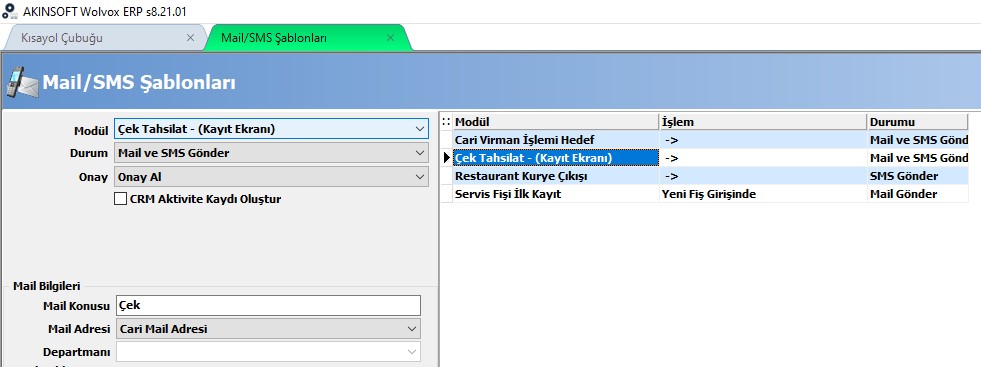Click the İşlem cell of Çek Tahsilat row
The image size is (981, 367).
[763, 158]
